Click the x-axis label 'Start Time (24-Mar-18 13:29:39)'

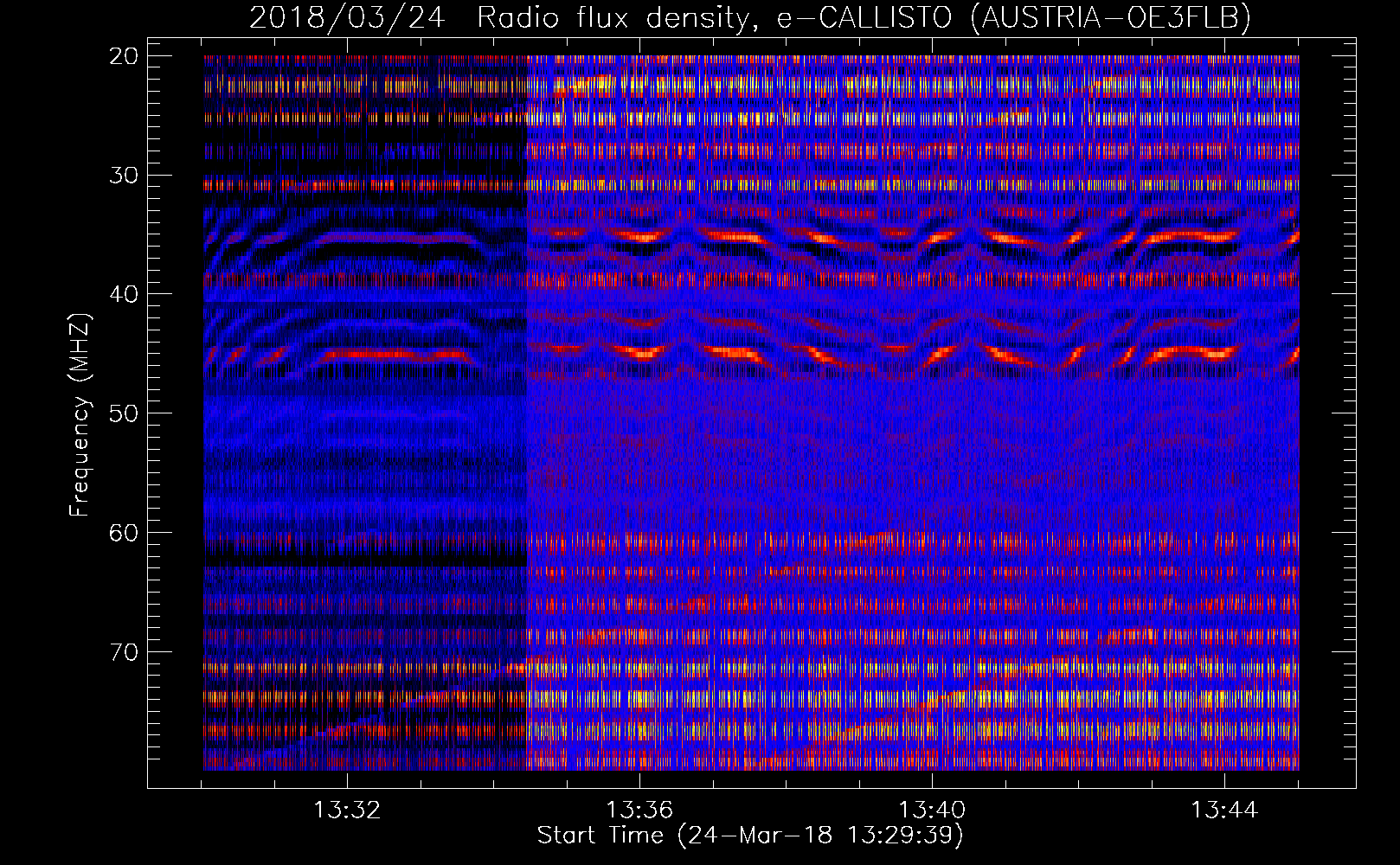tap(750, 836)
